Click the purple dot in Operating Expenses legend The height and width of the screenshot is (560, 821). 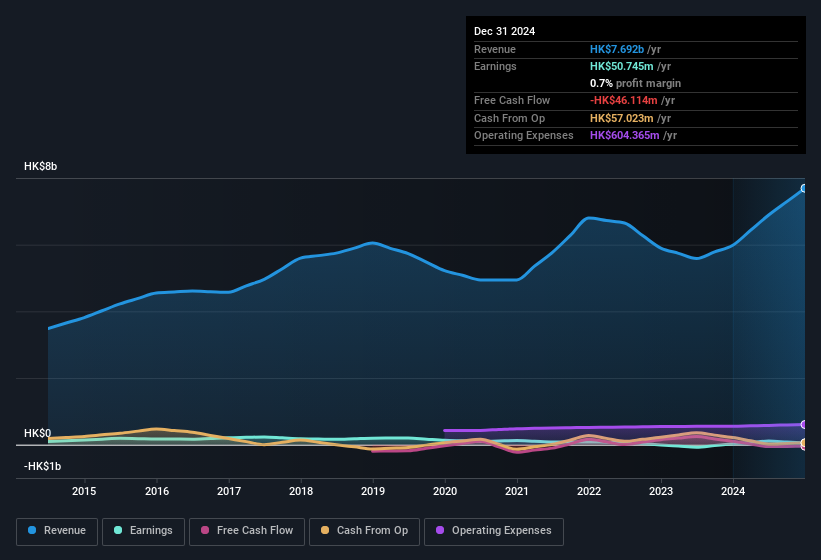(440, 530)
